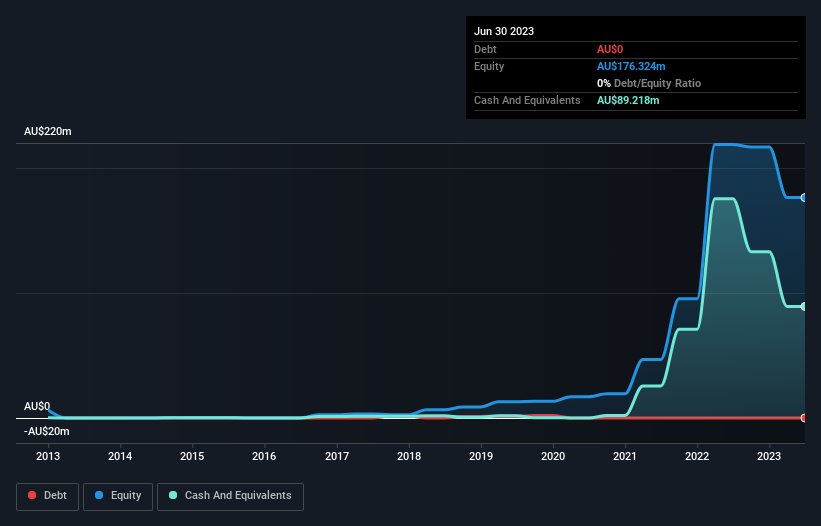
Task: Select the 2015 x-axis label
Action: tap(192, 456)
